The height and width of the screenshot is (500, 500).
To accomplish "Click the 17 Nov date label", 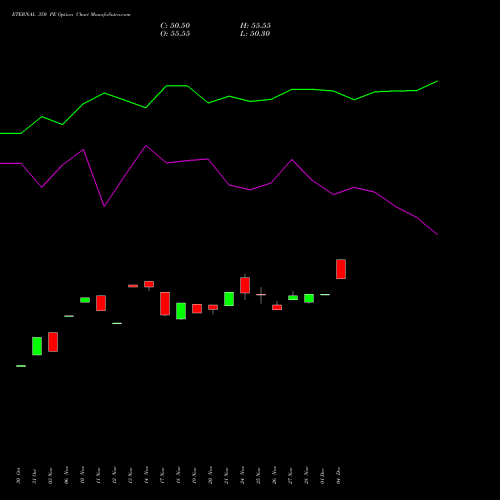I will (x=163, y=476).
